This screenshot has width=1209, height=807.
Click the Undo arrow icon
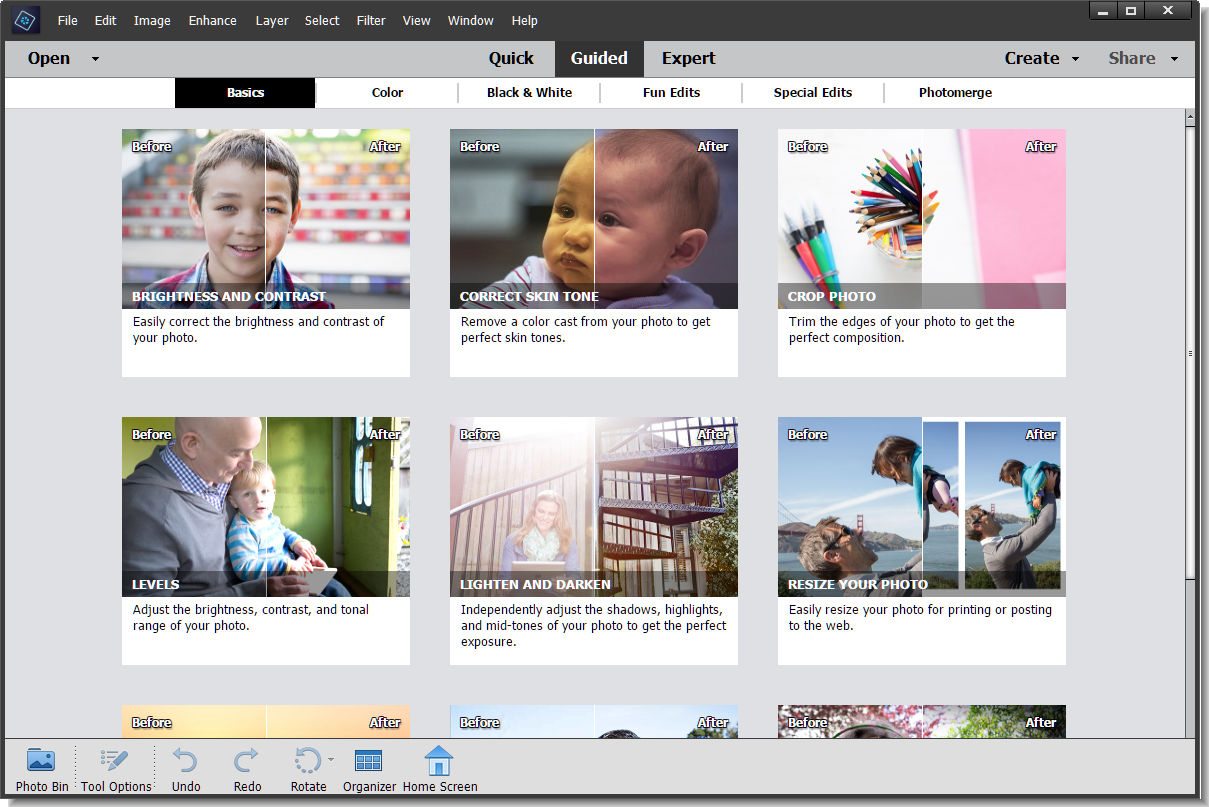[x=186, y=761]
